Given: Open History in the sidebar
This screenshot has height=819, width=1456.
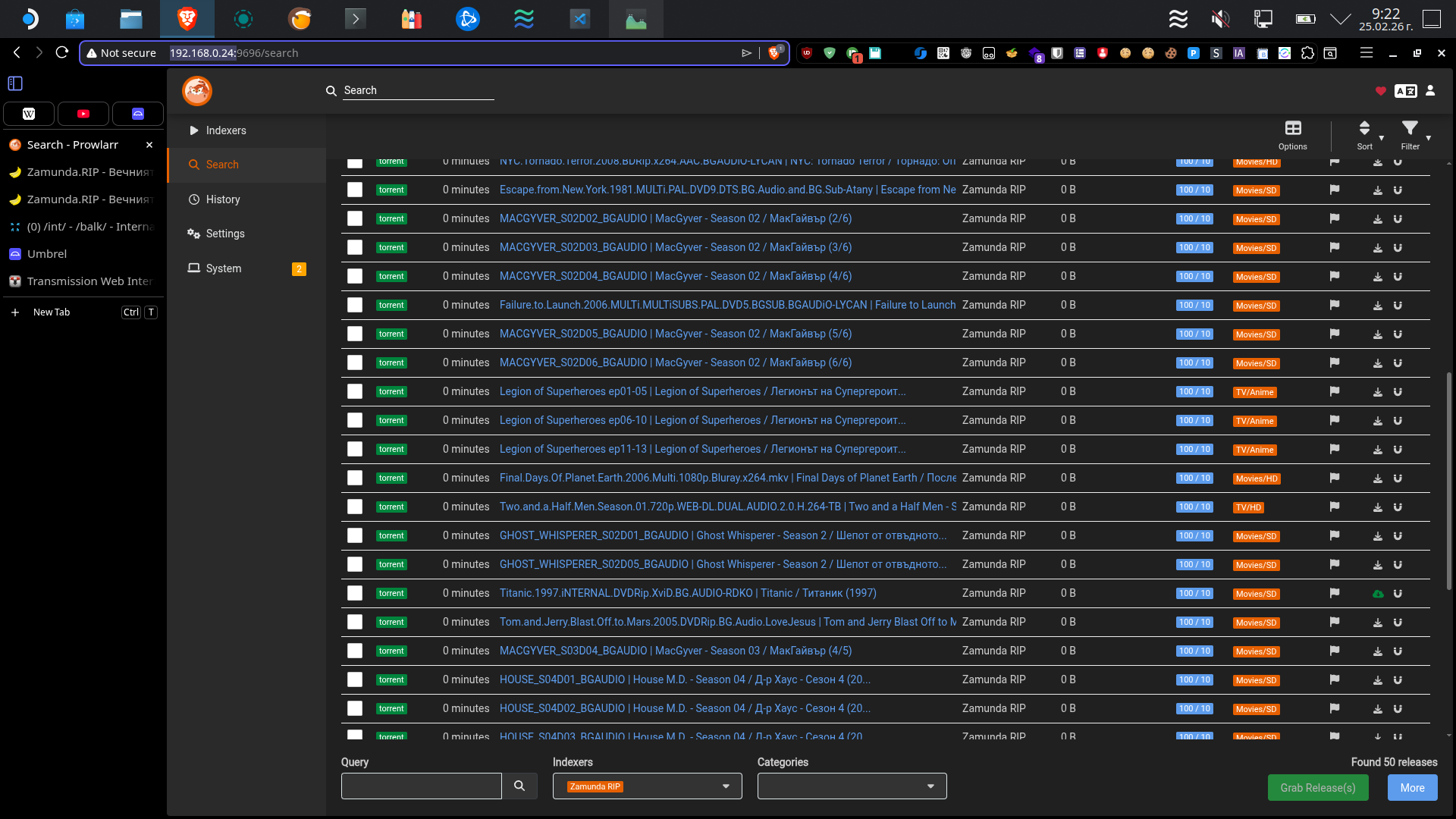Looking at the screenshot, I should [x=222, y=199].
